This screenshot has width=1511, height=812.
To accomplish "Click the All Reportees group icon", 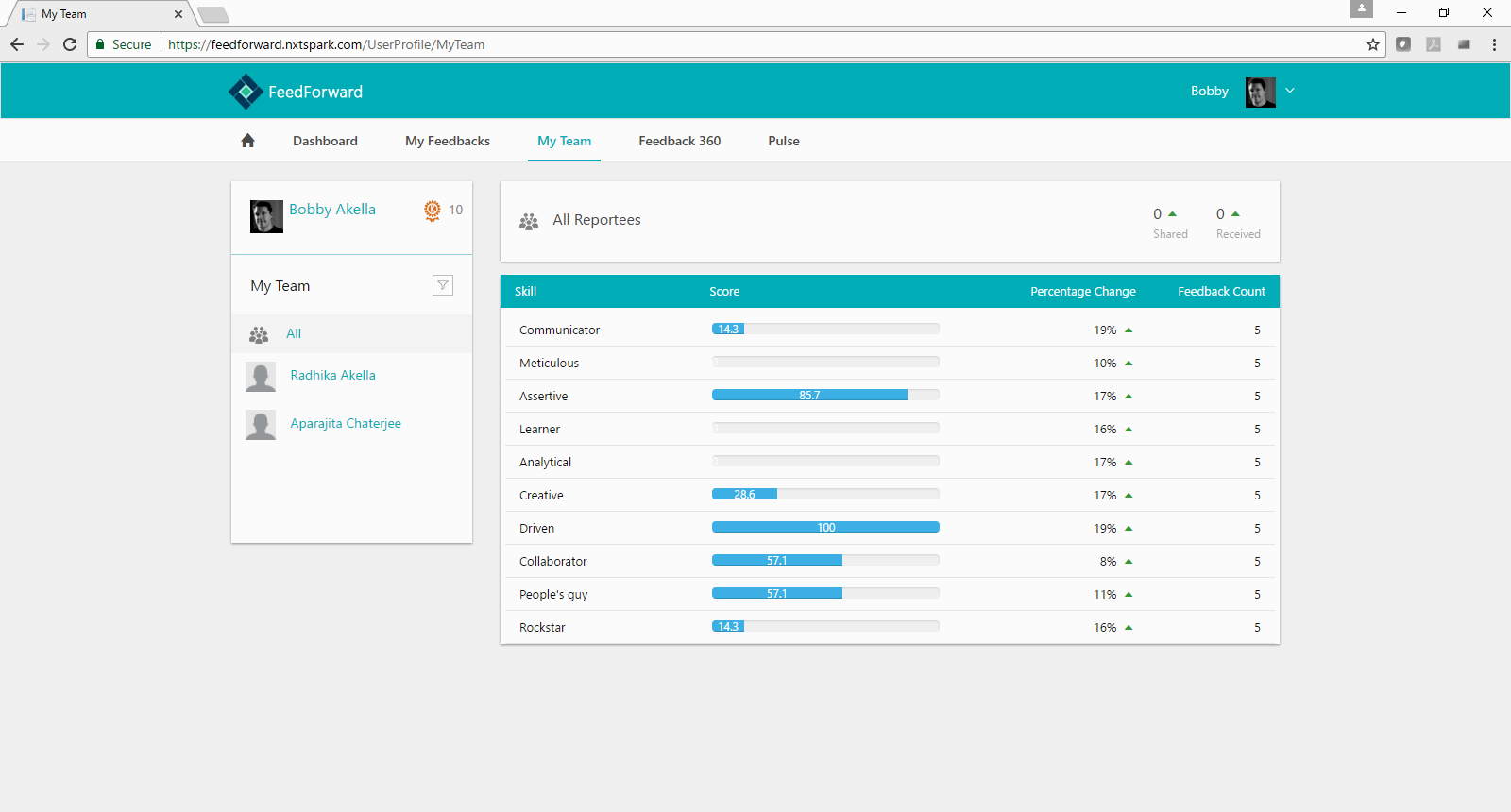I will click(x=529, y=221).
